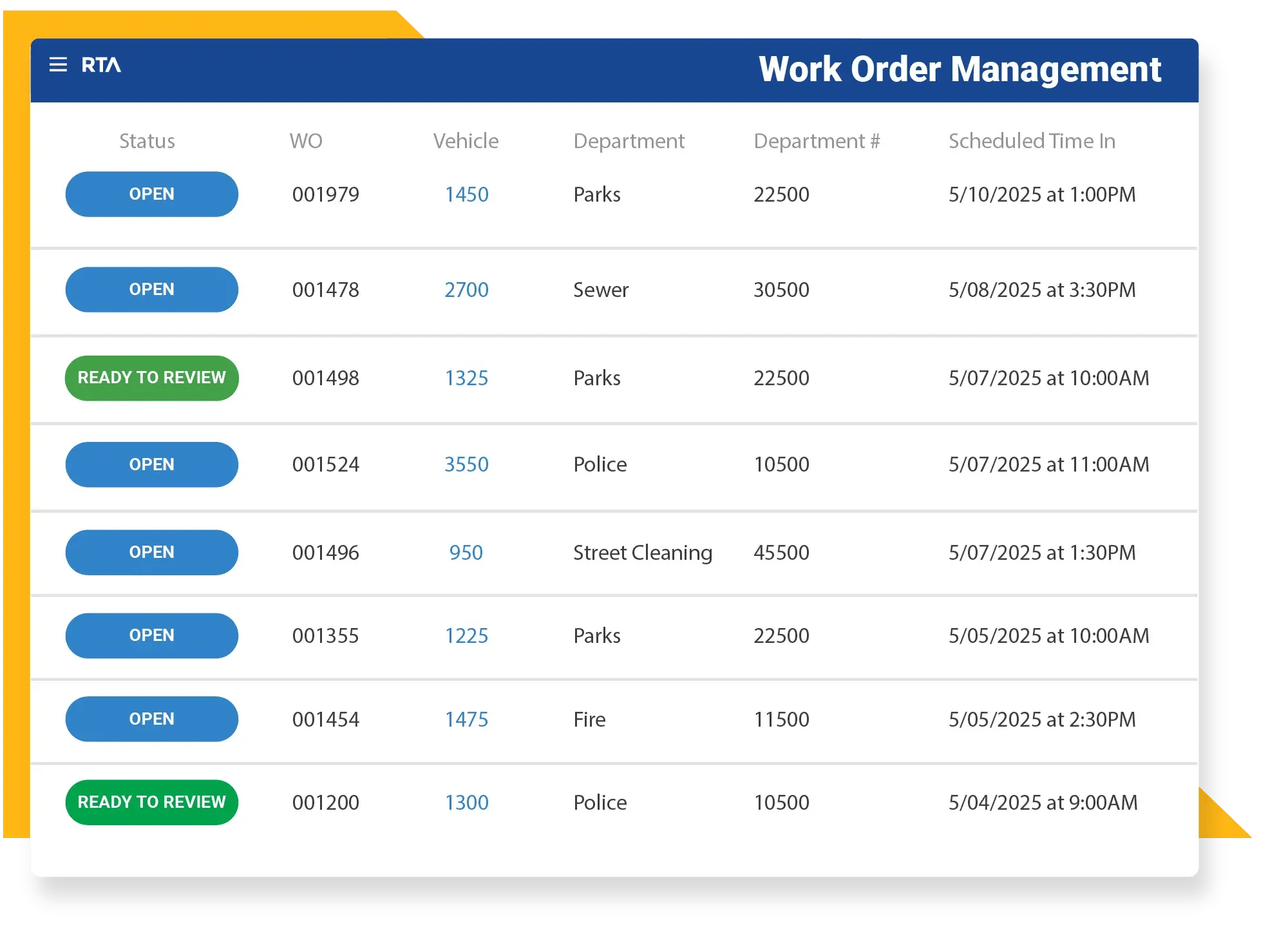Click the Fire department cell
Viewport: 1288px width, 936px height.
pyautogui.click(x=590, y=720)
